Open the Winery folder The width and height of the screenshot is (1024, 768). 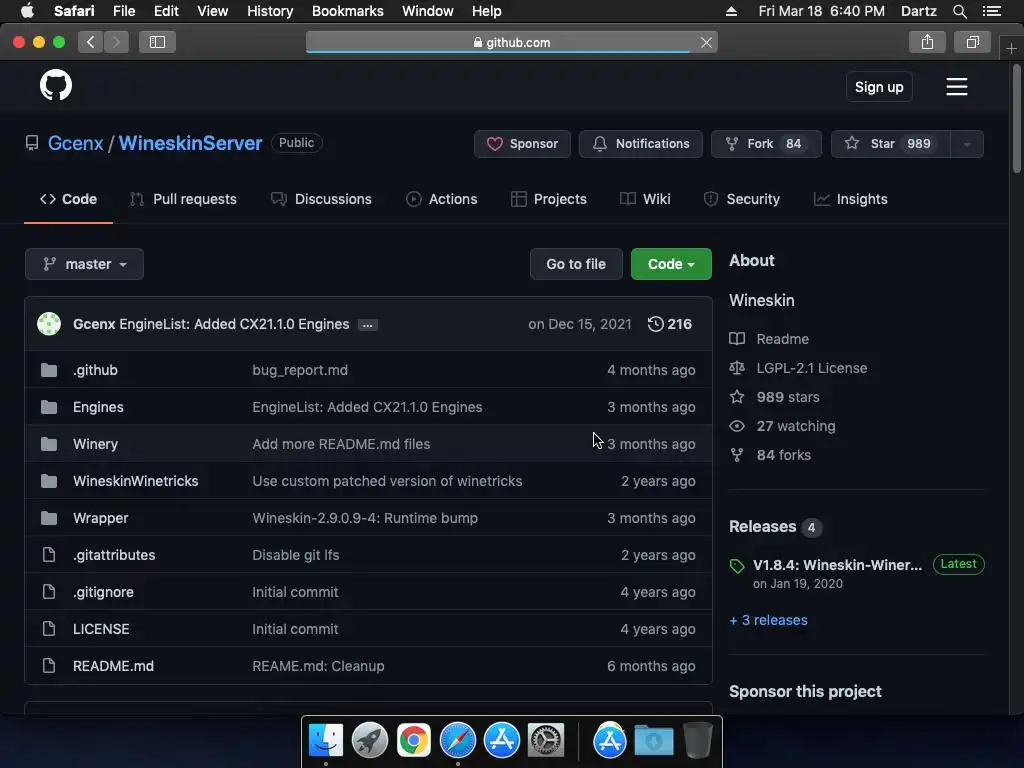click(x=95, y=444)
